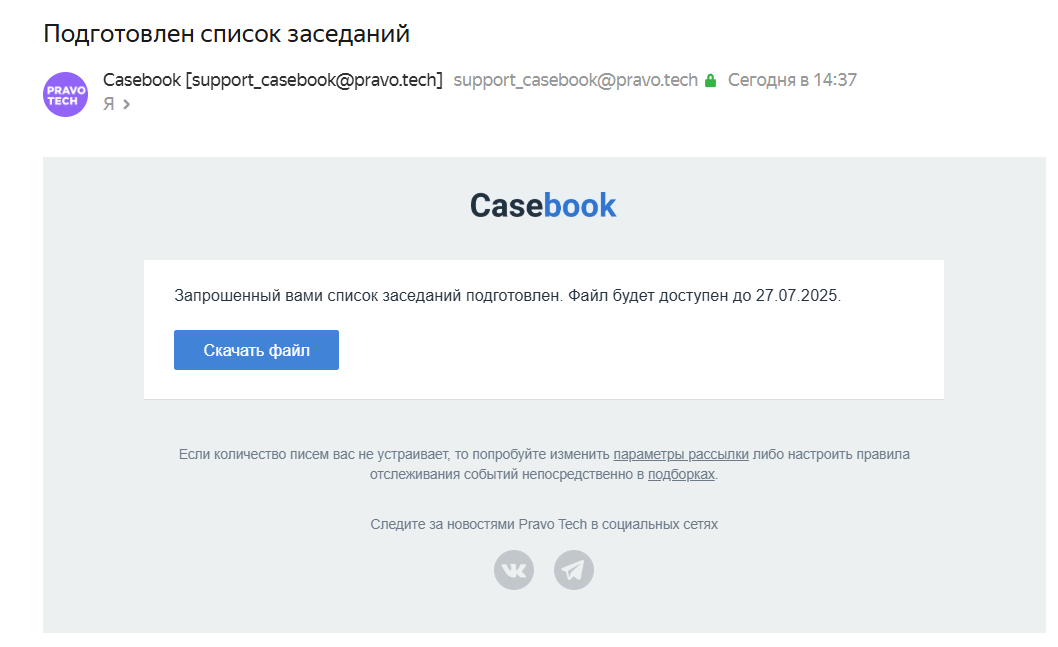Image resolution: width=1058 pixels, height=647 pixels.
Task: Open the подборках link
Action: (x=681, y=474)
